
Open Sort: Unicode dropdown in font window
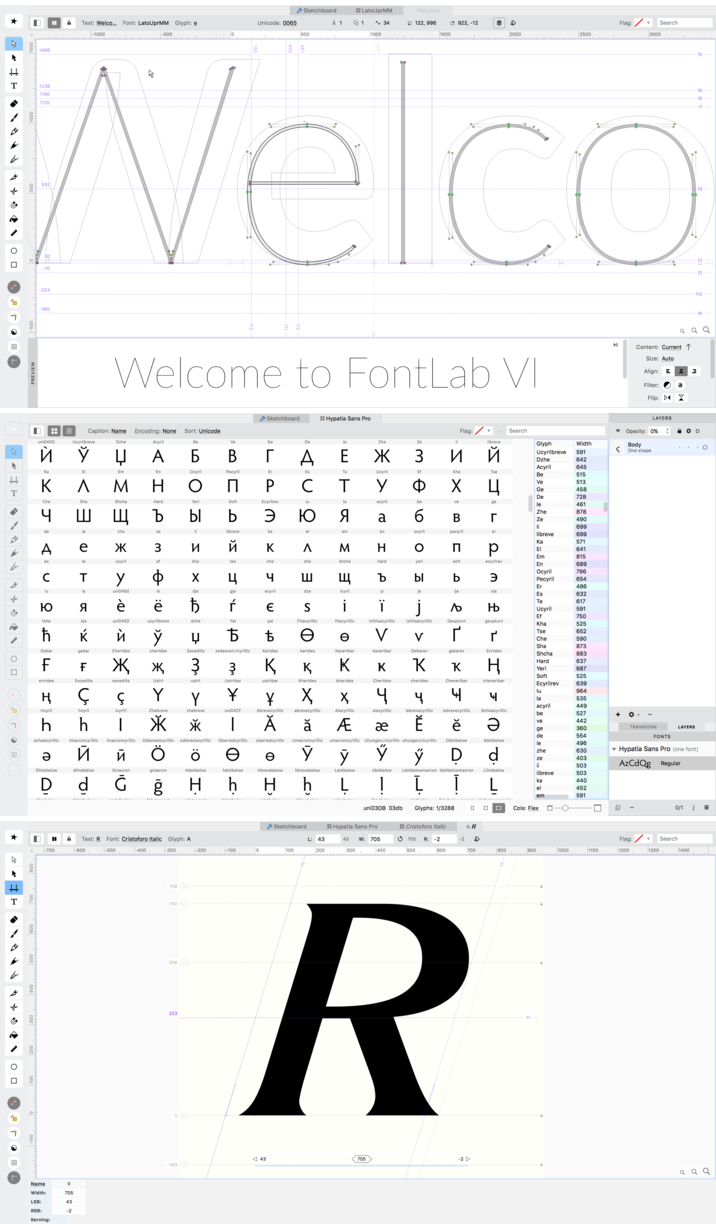coord(209,431)
